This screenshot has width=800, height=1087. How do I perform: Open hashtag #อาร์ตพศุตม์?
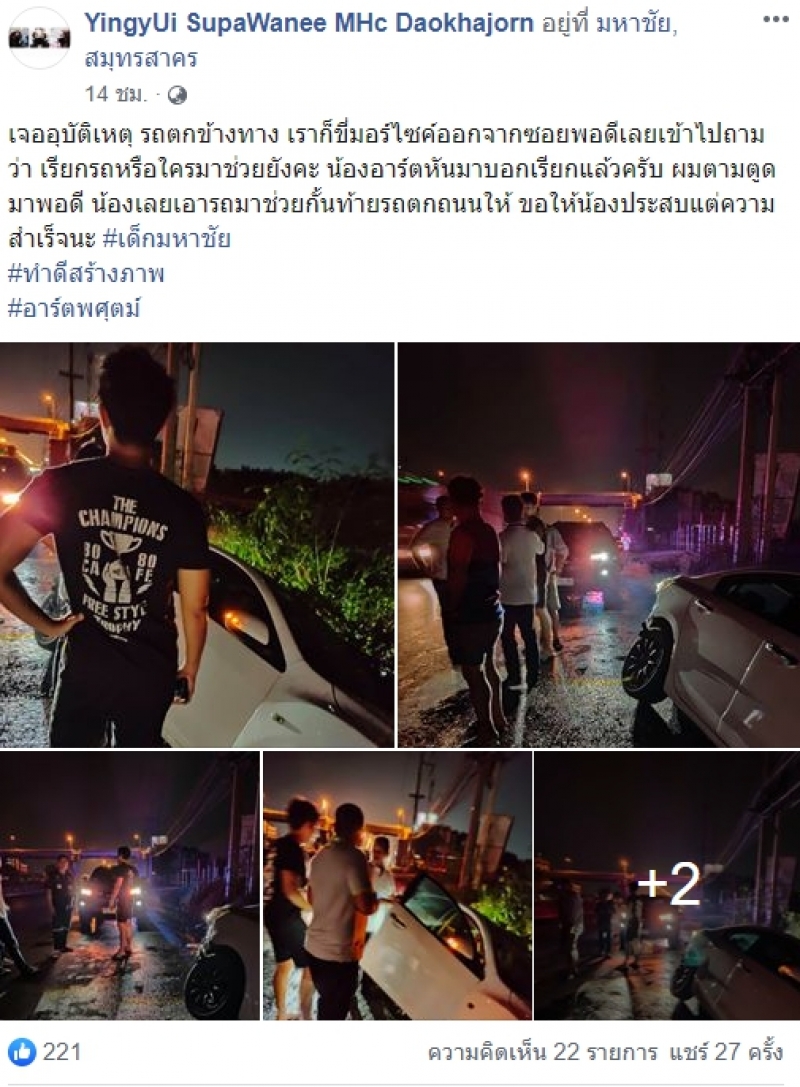pyautogui.click(x=74, y=308)
